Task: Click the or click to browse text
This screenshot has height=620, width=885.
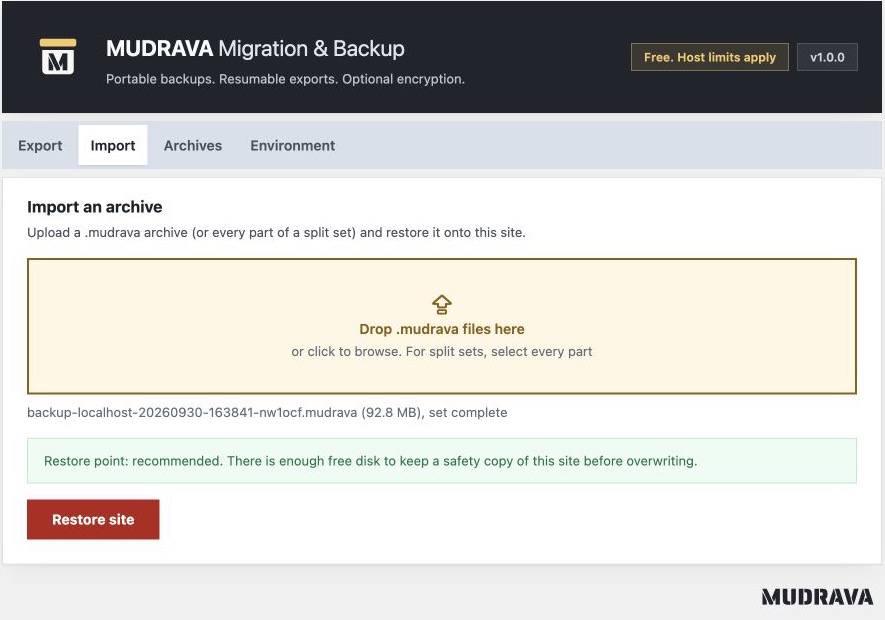Action: (x=442, y=352)
